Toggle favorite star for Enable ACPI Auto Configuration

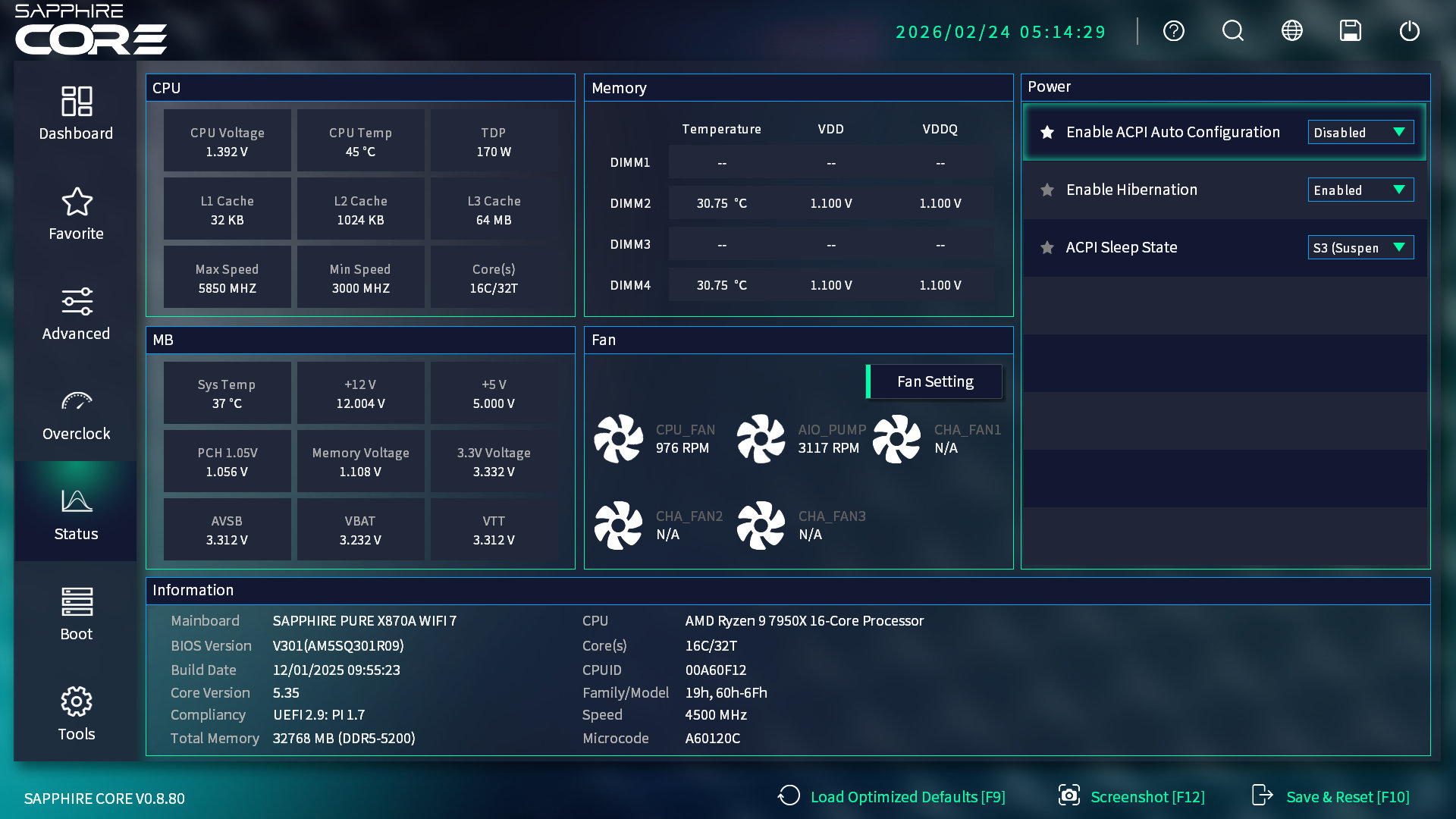pyautogui.click(x=1047, y=131)
